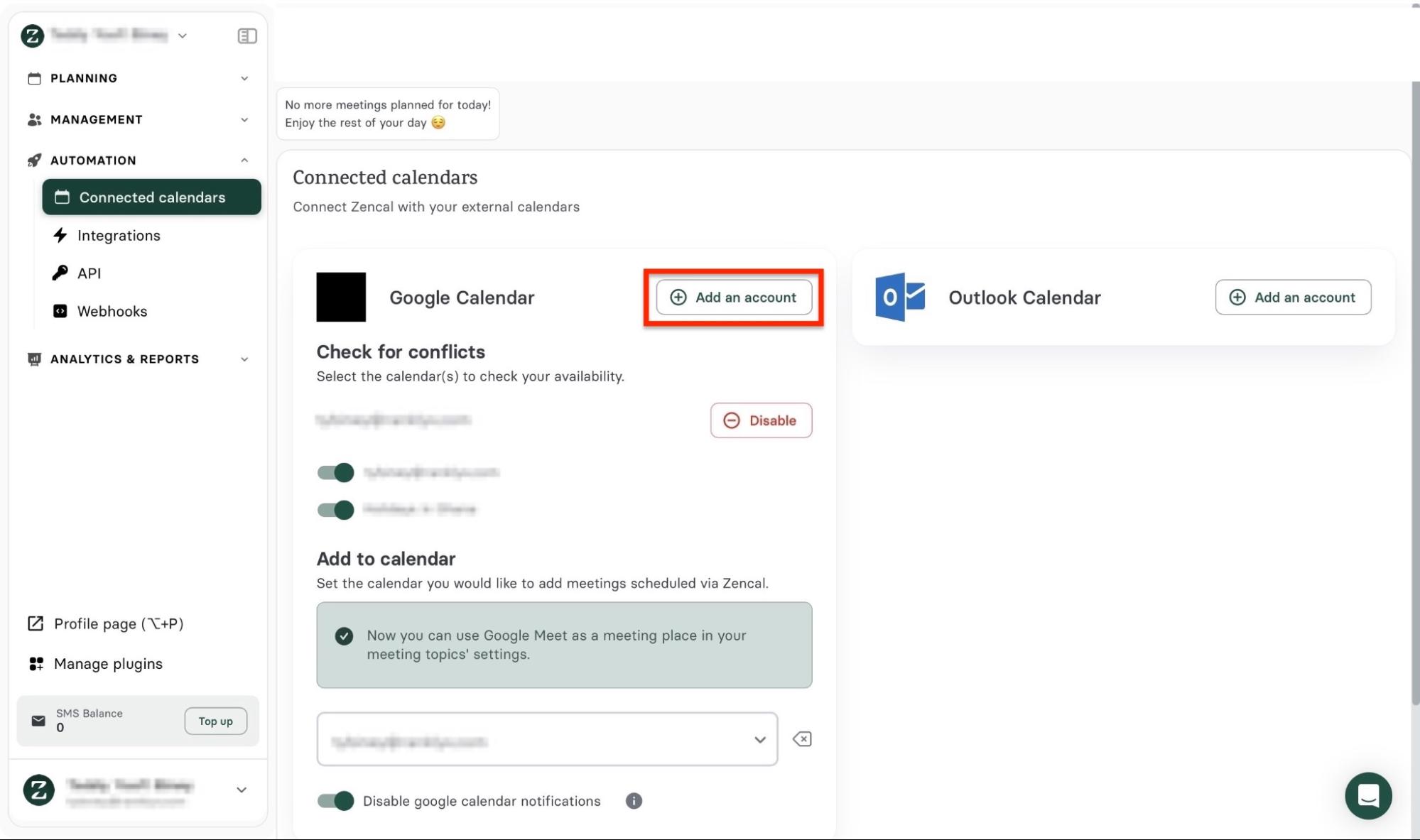The image size is (1420, 840).
Task: Toggle the first conflict-check calendar switch
Action: (x=335, y=472)
